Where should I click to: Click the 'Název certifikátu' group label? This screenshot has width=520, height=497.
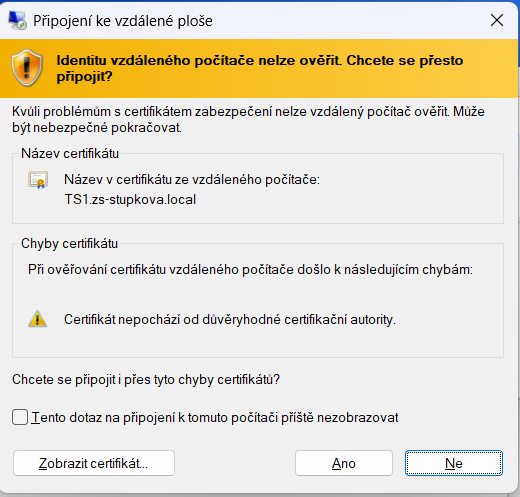(x=70, y=154)
